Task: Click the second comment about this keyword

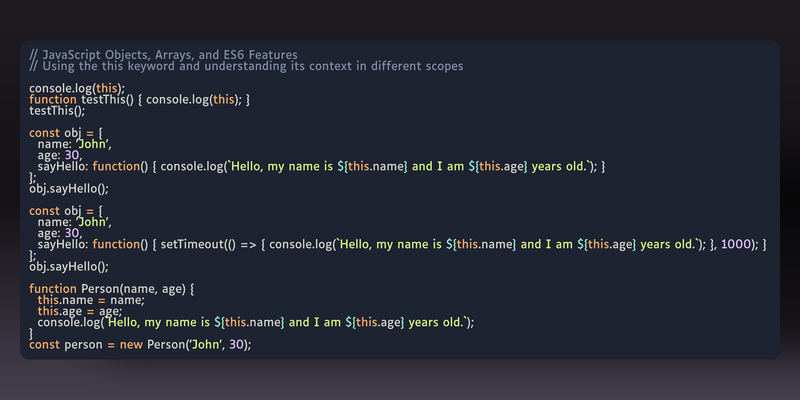Action: coord(246,66)
